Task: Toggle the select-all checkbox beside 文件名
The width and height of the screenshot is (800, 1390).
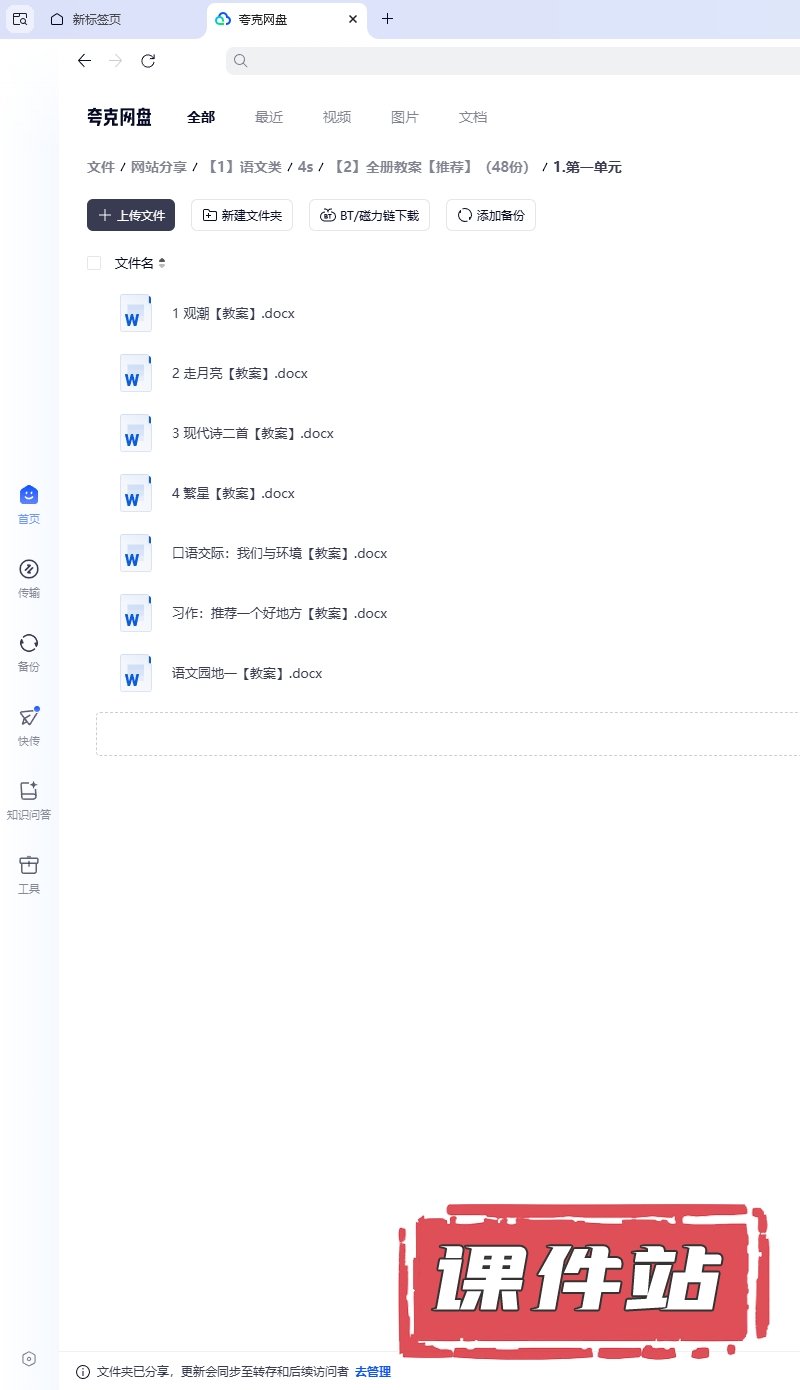Action: [94, 263]
